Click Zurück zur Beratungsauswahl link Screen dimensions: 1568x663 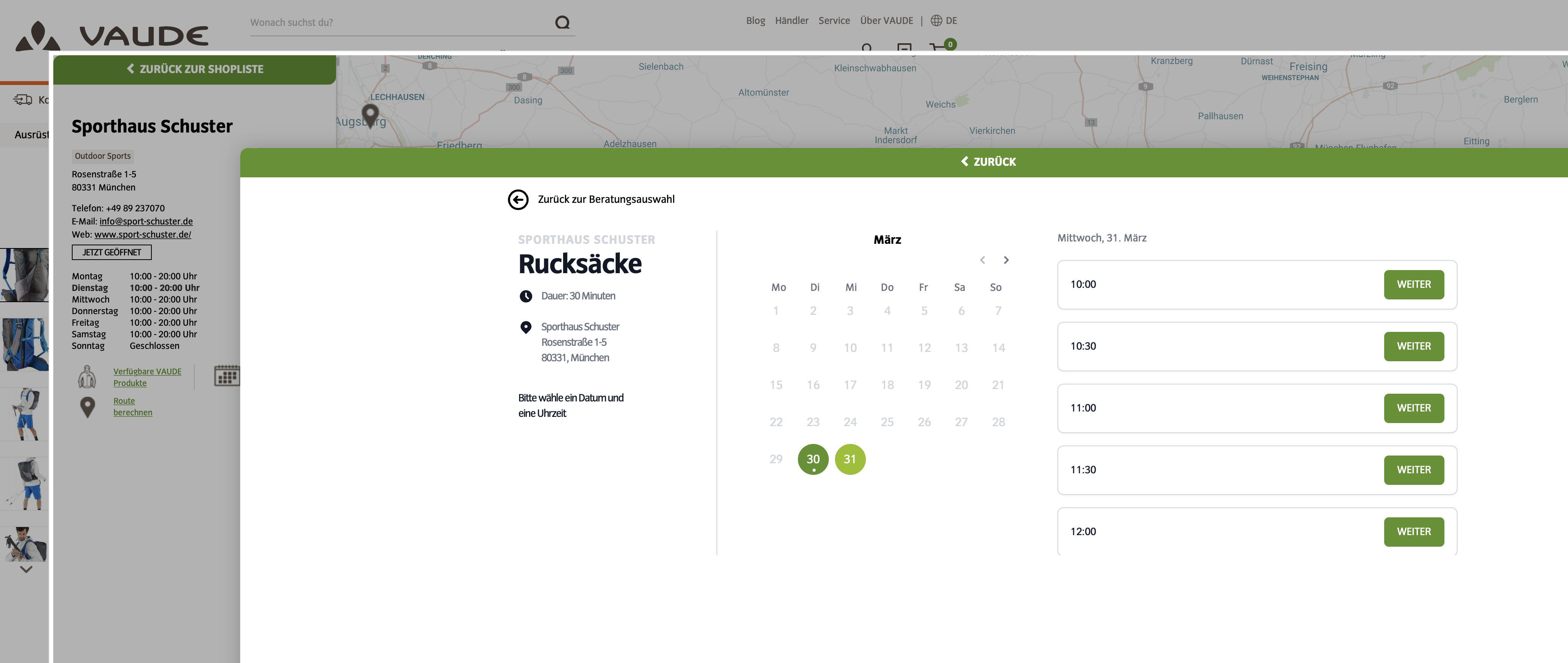click(x=606, y=199)
